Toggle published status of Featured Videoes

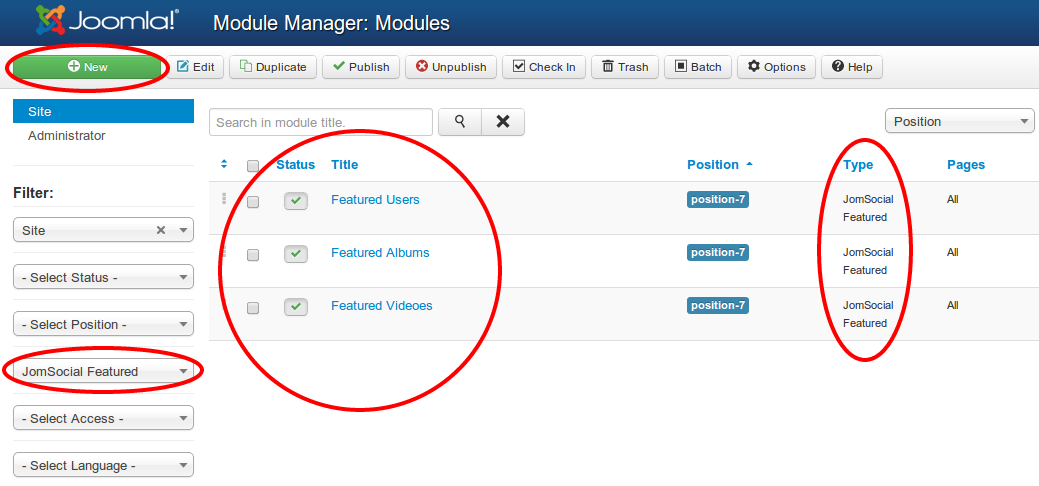click(296, 307)
